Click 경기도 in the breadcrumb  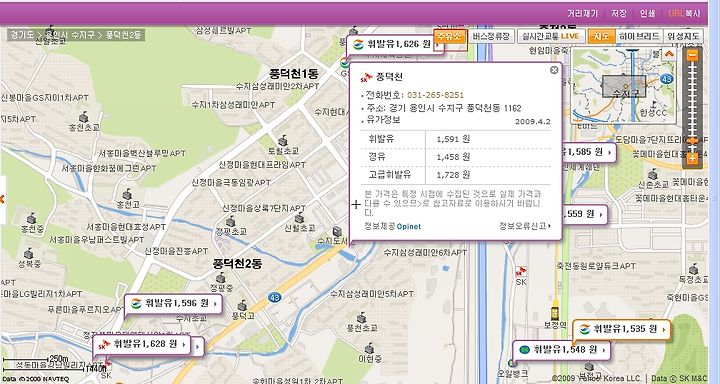[x=22, y=35]
